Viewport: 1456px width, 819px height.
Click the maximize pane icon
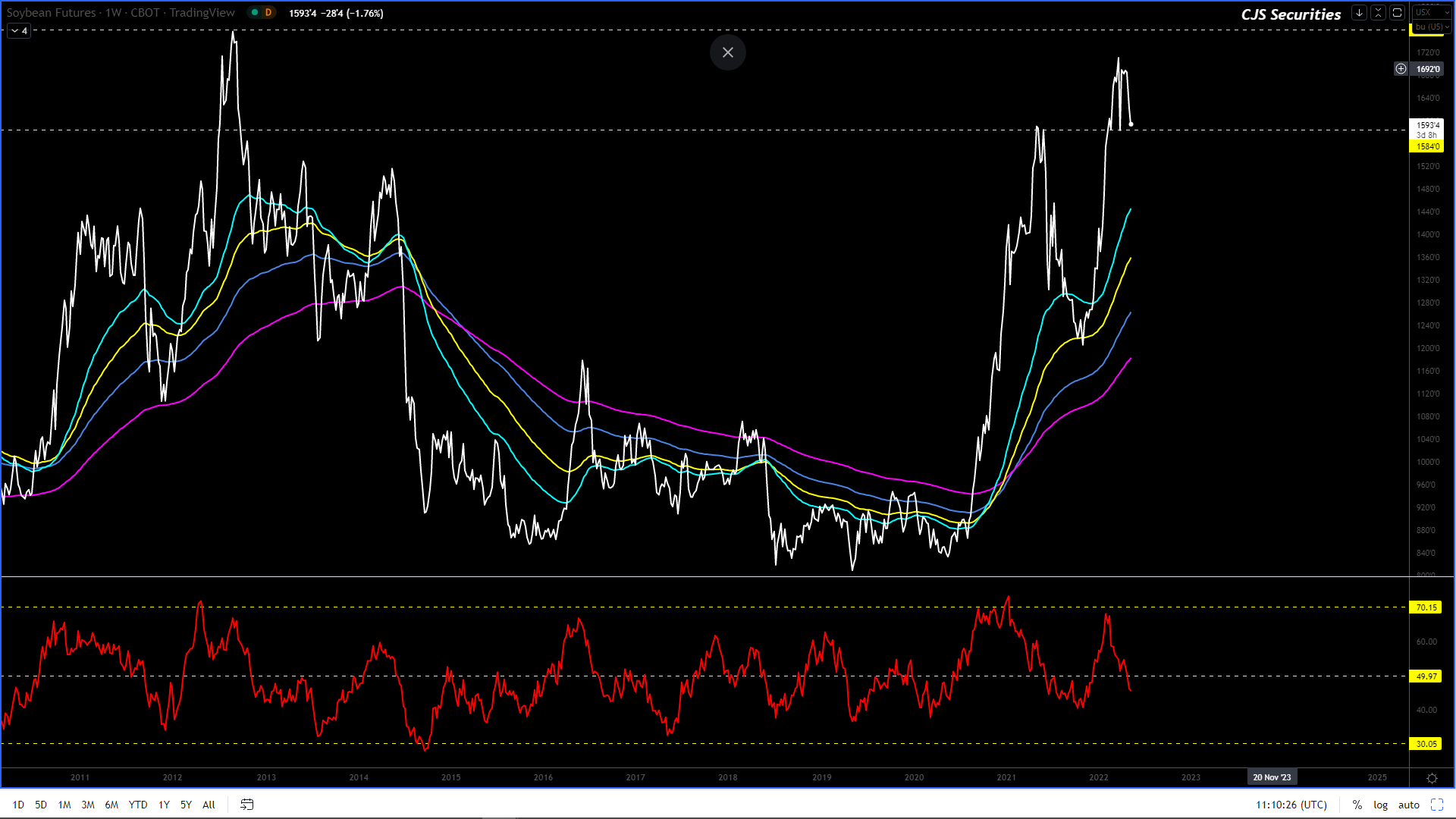click(1397, 13)
